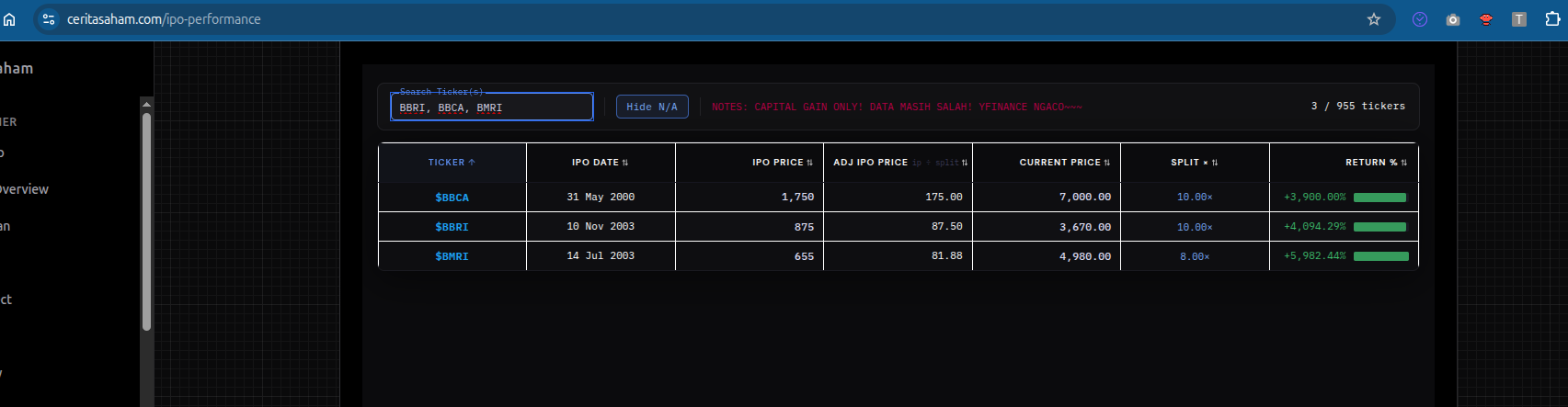The width and height of the screenshot is (1568, 407).
Task: Click the current price 4,980.00
Action: (1085, 256)
